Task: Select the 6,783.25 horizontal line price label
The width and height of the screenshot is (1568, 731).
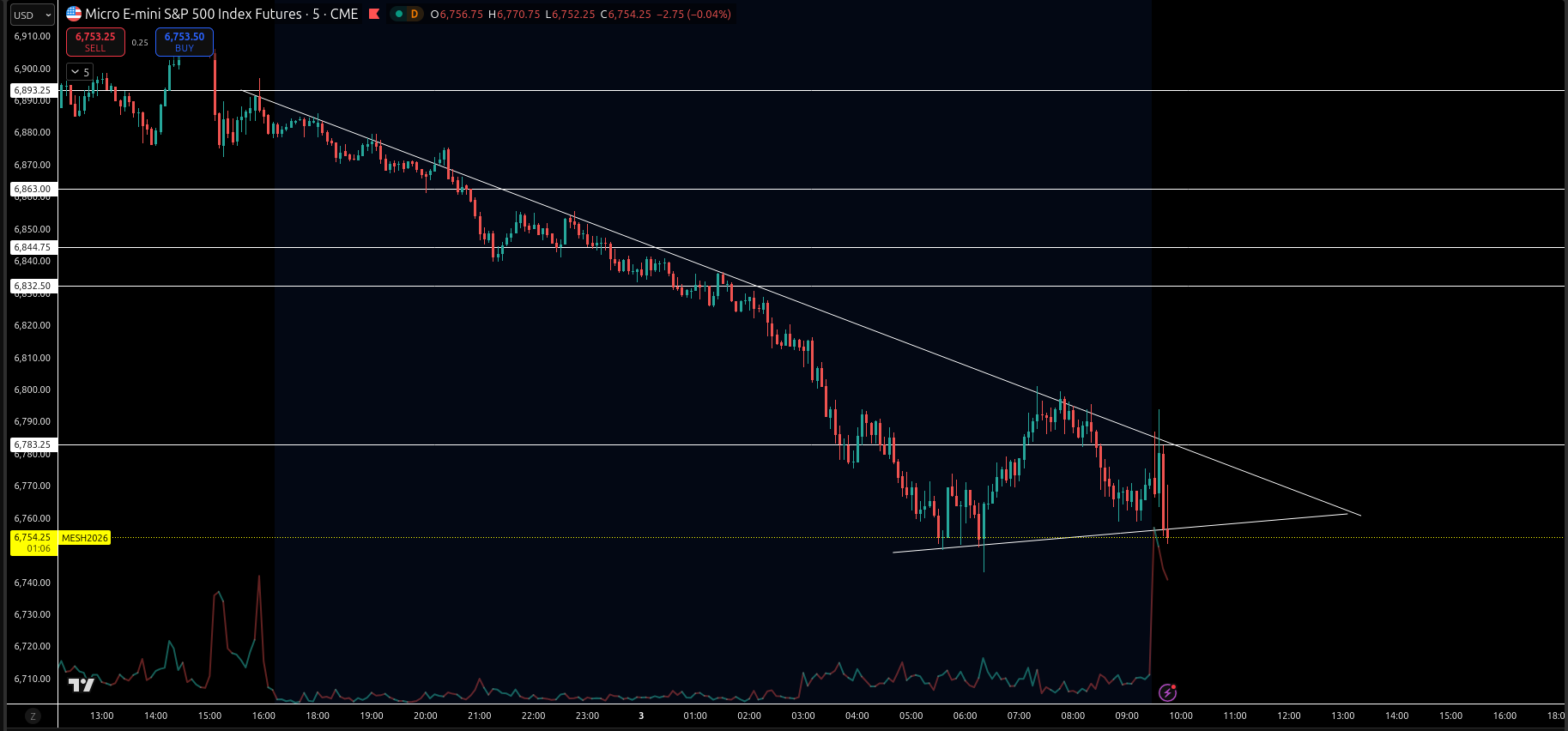Action: pyautogui.click(x=33, y=444)
